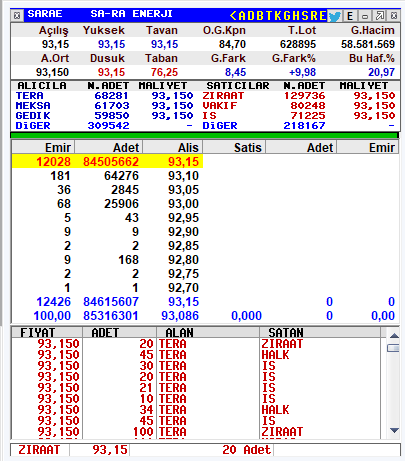Click the O.G.Kpn value 84,70

[x=232, y=44]
